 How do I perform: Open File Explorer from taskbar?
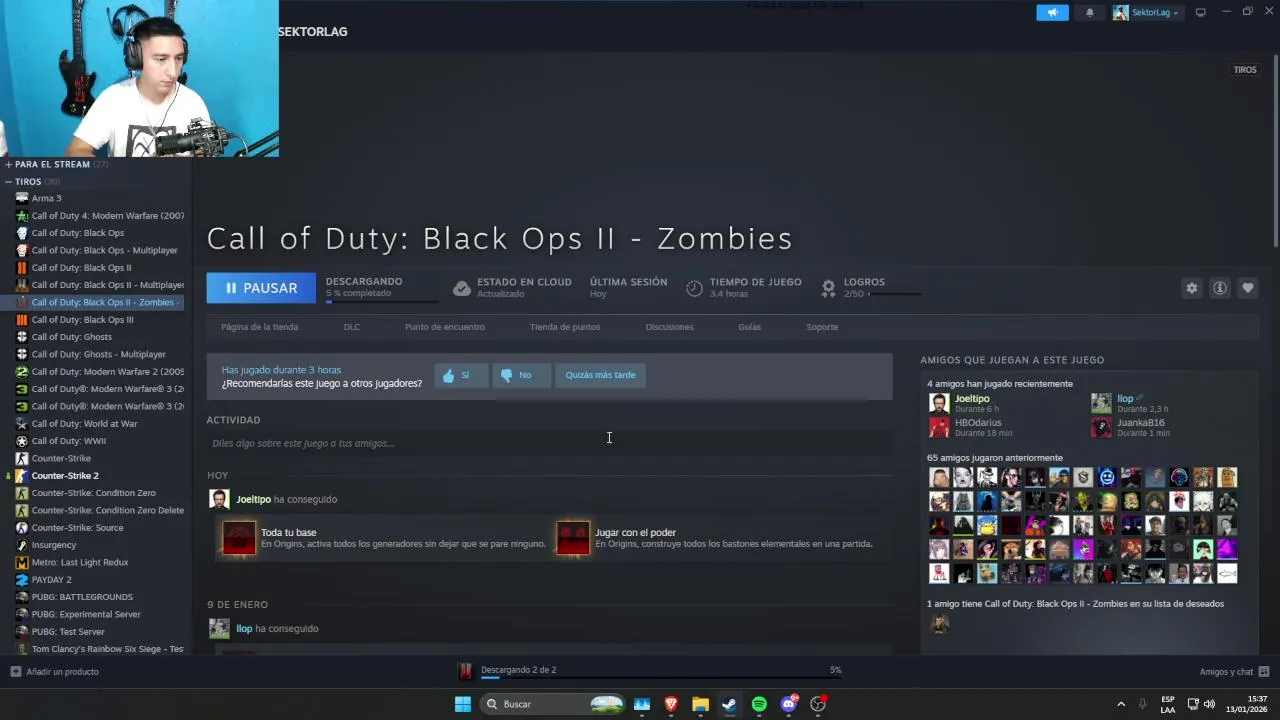[700, 704]
